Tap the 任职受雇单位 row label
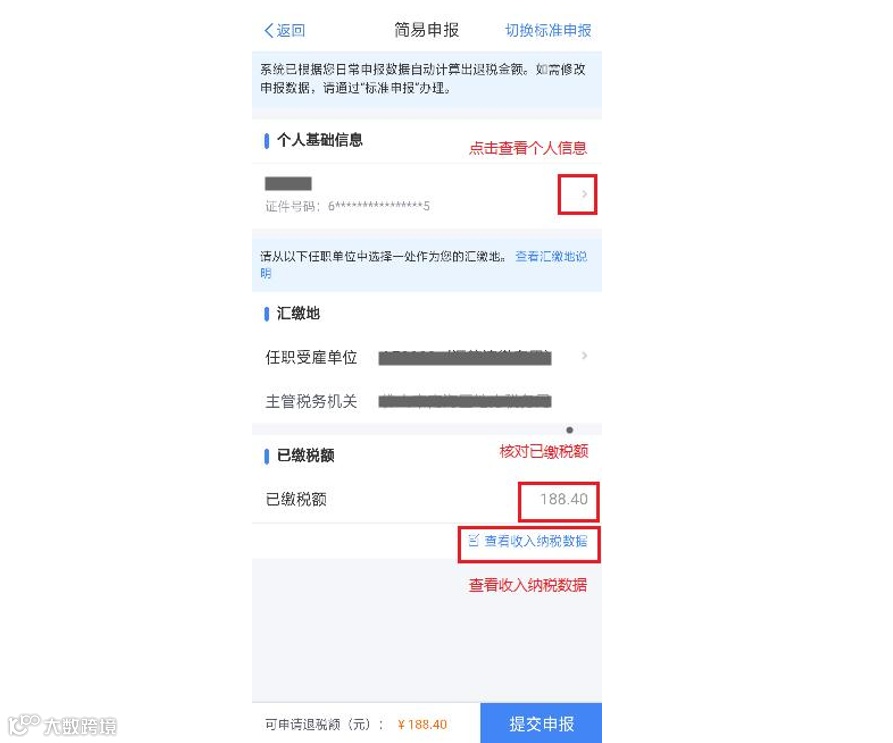 (x=311, y=358)
